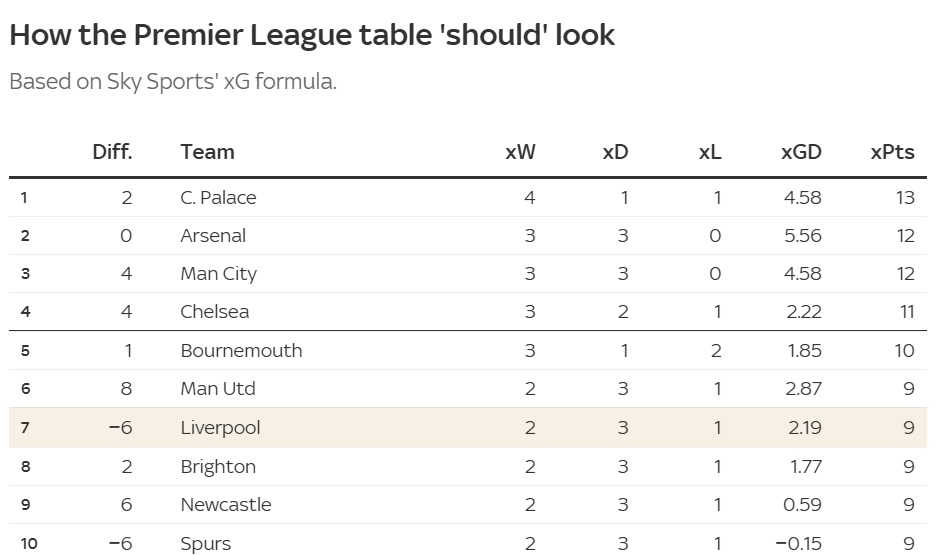Click C. Palace's xPts value of 13
The width and height of the screenshot is (941, 555).
(905, 198)
